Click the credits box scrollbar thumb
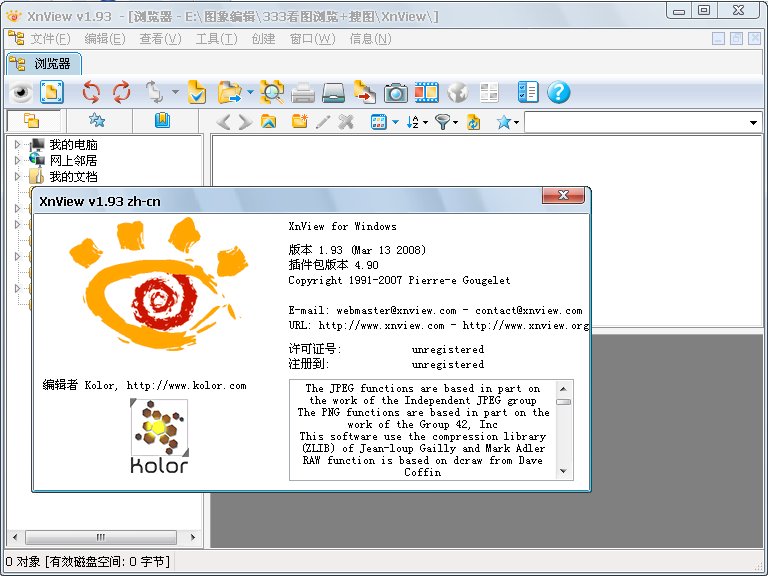Image resolution: width=768 pixels, height=576 pixels. pos(563,402)
